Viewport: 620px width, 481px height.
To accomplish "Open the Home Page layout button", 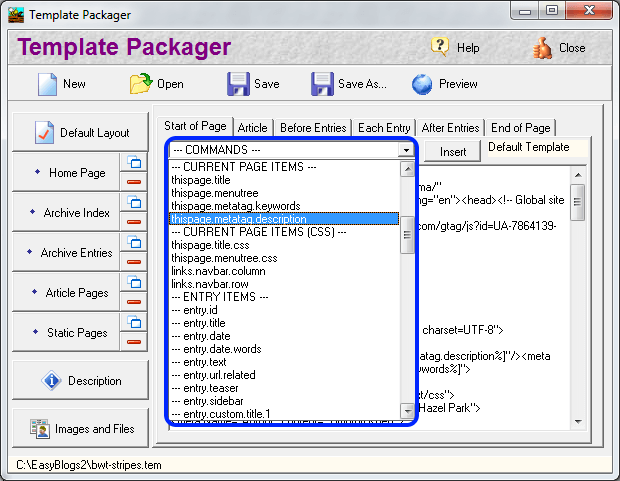I will (66, 172).
